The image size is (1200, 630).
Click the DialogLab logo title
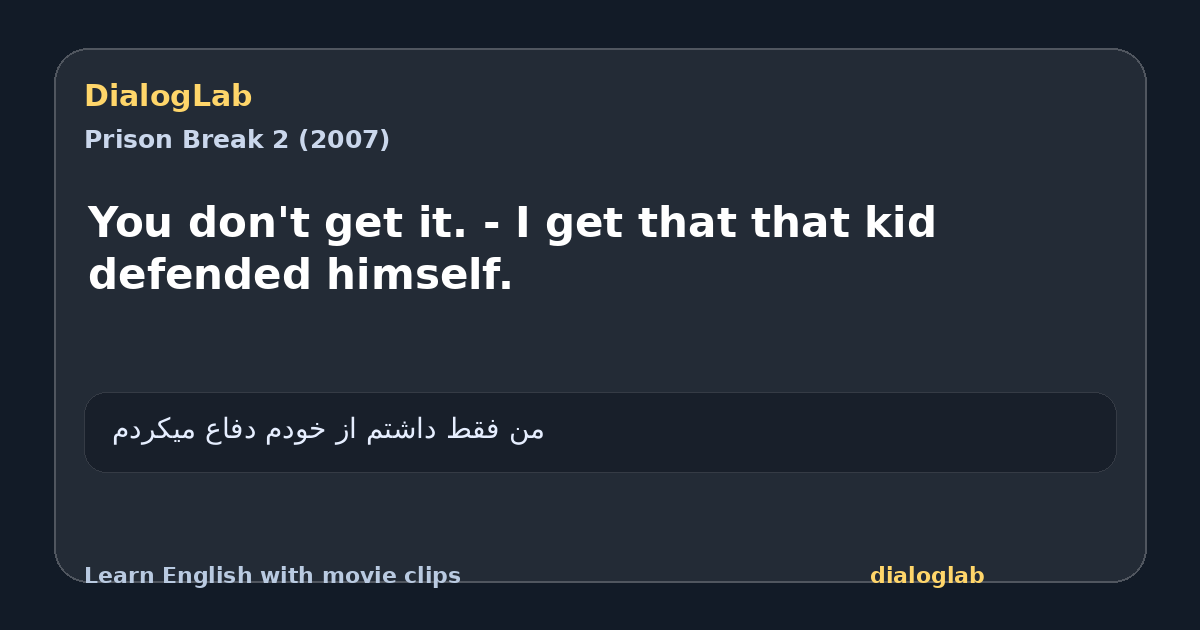pos(168,96)
